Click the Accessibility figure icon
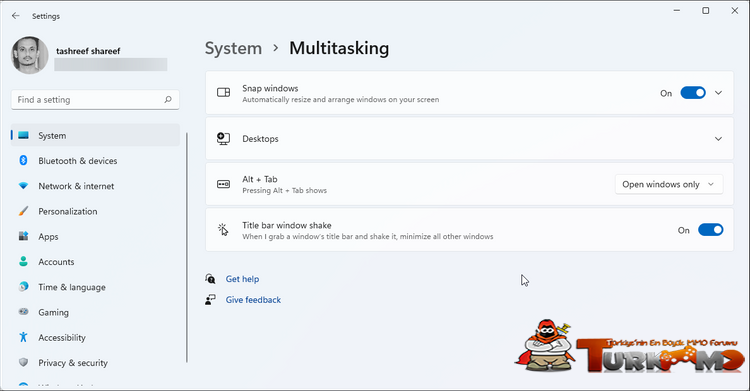Viewport: 750px width, 391px height. point(23,337)
